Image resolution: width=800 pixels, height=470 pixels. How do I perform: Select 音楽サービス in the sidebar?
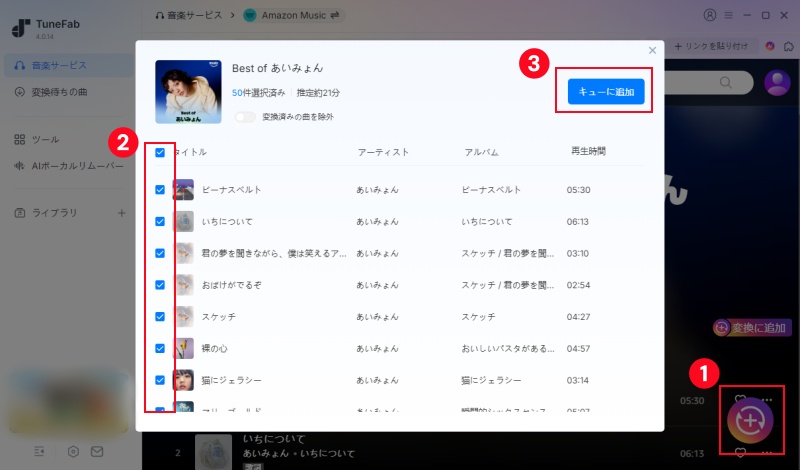(x=69, y=65)
